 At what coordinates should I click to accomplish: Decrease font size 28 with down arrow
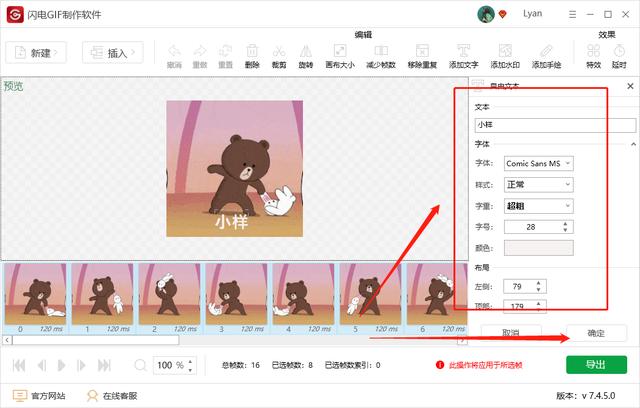565,230
